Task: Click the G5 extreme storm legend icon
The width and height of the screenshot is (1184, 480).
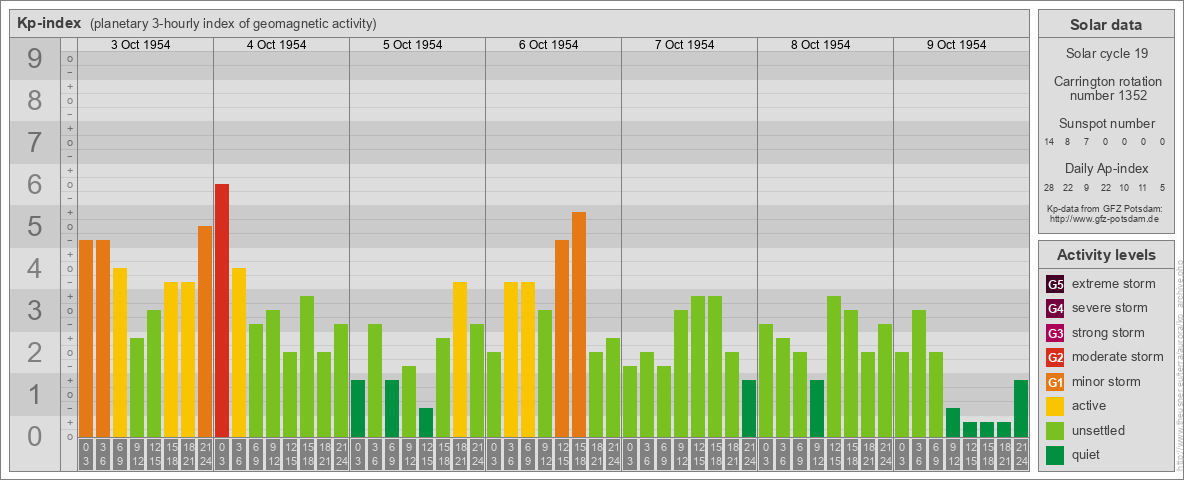Action: pos(1055,284)
